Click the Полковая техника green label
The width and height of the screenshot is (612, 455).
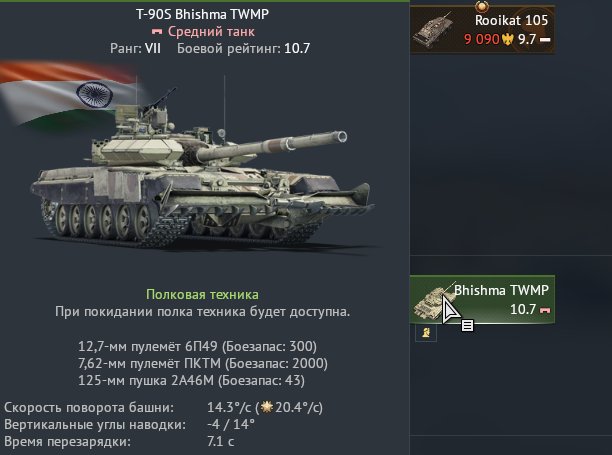point(202,294)
